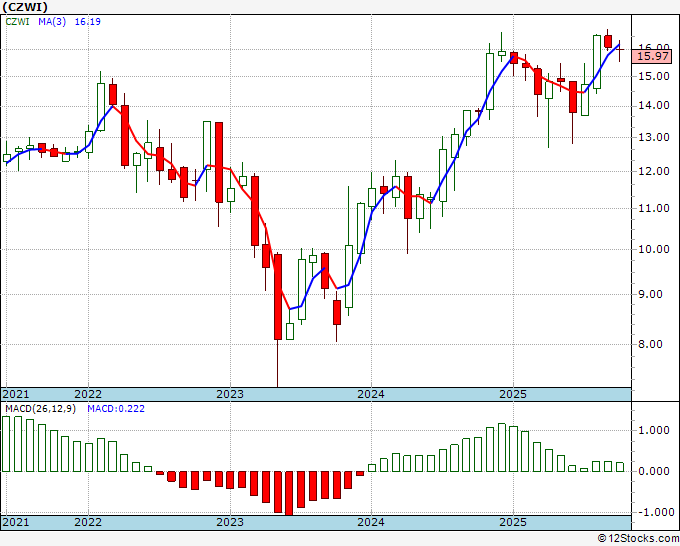Screen dimensions: 680x546
Task: Select the 14.00 price axis label
Action: point(654,105)
